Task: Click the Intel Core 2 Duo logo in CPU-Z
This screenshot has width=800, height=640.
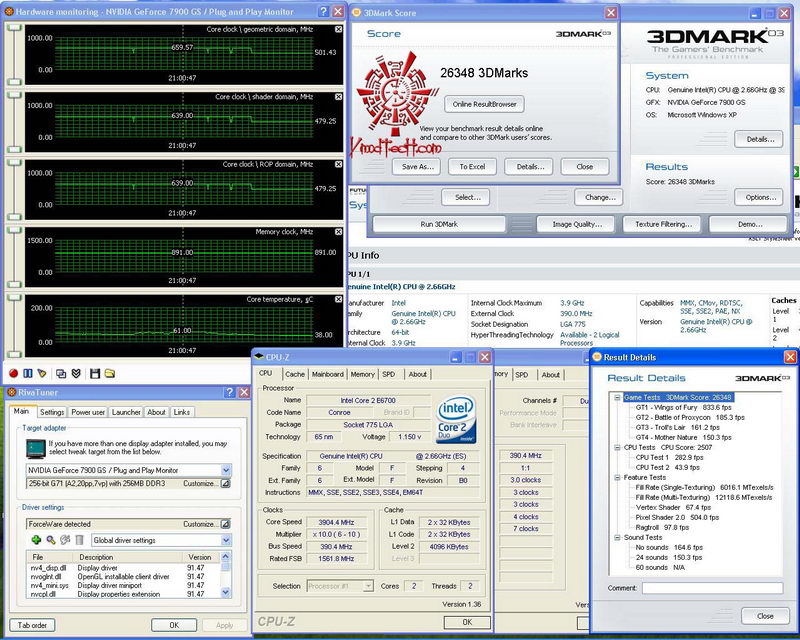Action: point(457,420)
